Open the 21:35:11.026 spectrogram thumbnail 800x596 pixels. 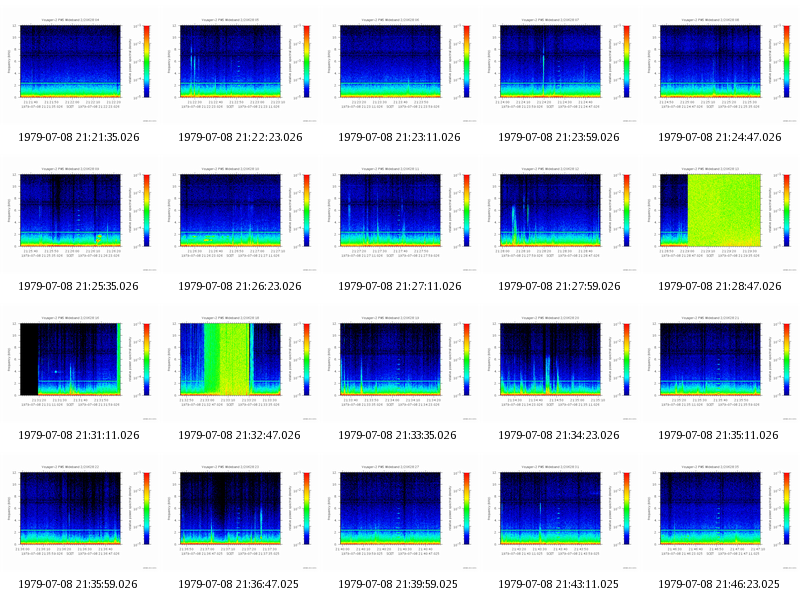coord(719,365)
